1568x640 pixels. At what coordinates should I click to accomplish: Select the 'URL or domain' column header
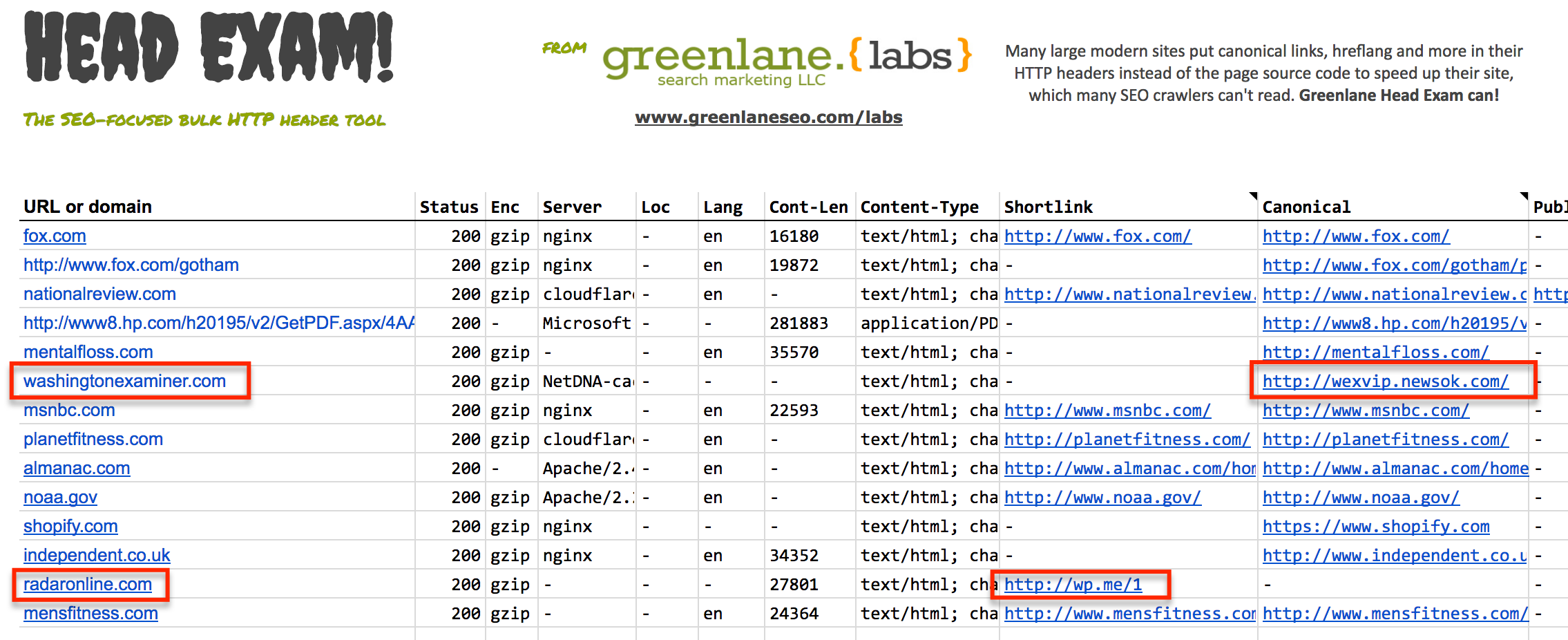point(88,207)
